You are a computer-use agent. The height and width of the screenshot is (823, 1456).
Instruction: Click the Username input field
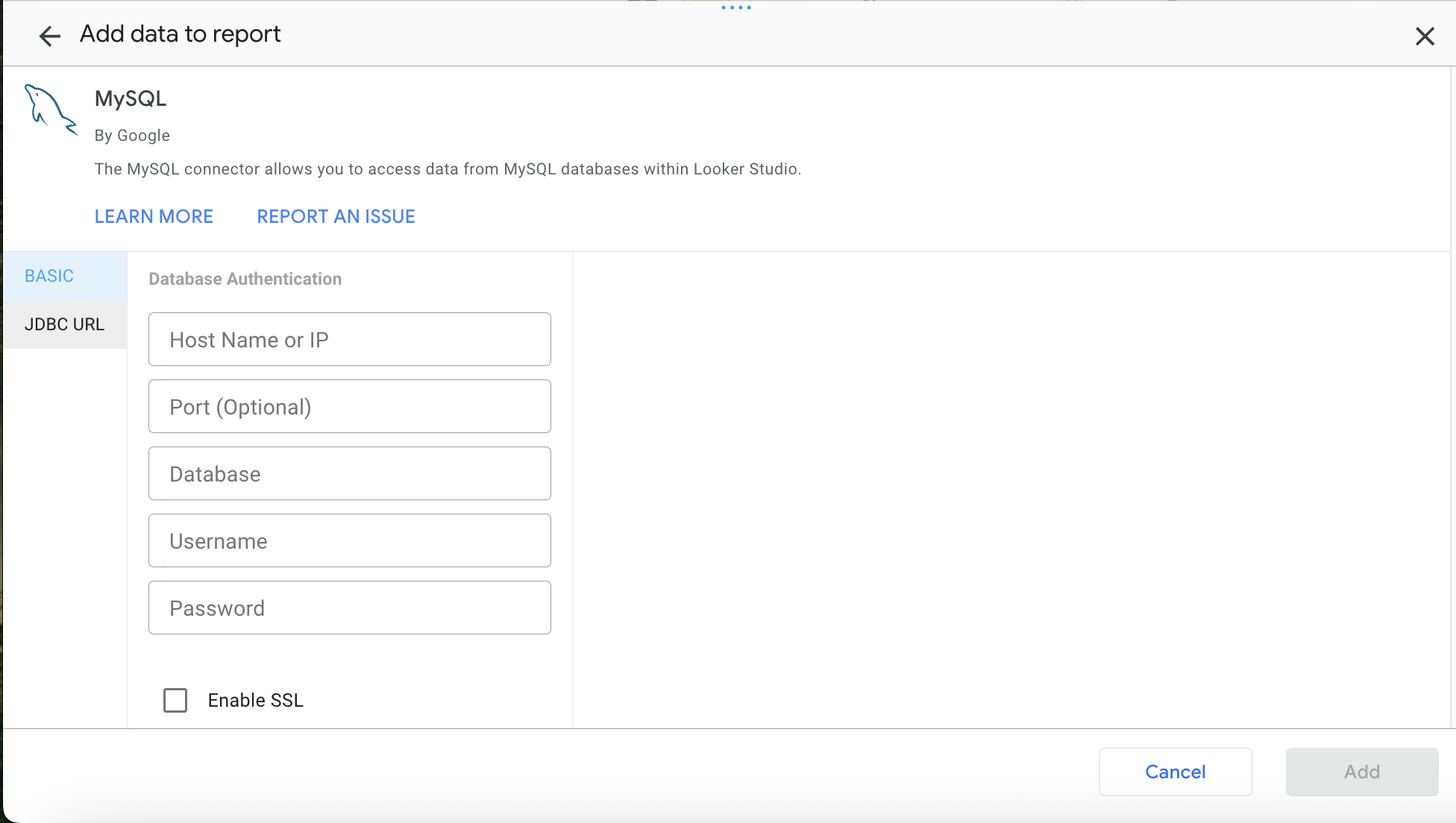349,540
